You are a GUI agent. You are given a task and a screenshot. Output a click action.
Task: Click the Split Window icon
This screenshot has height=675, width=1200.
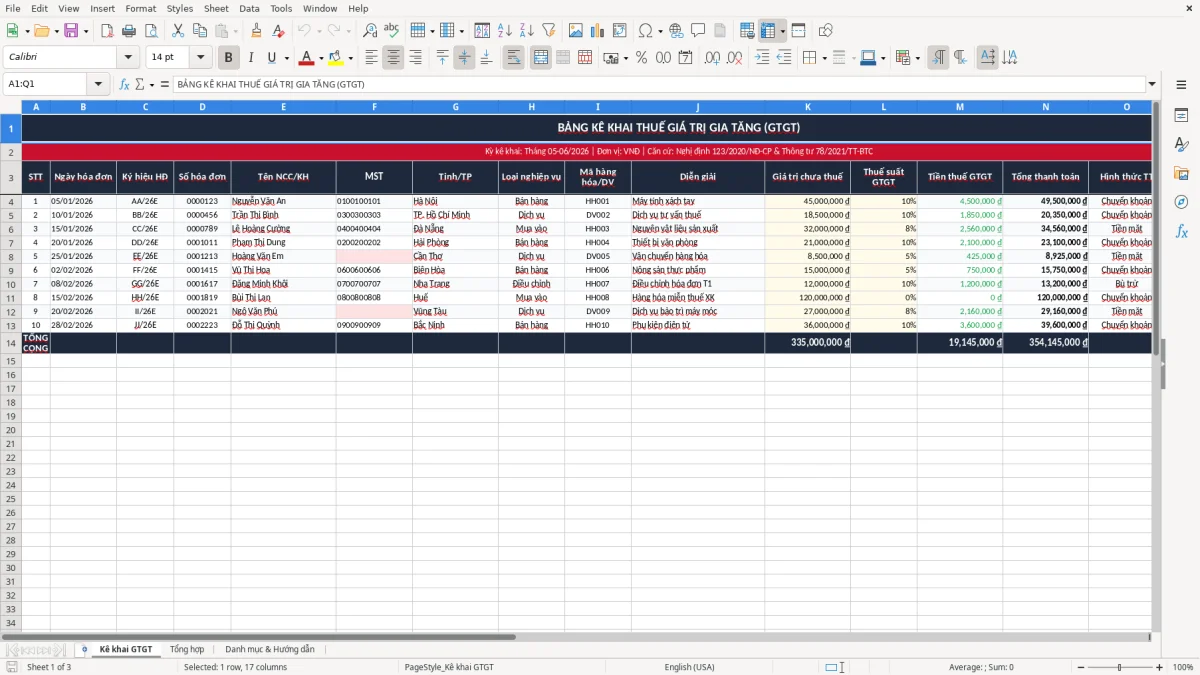798,31
